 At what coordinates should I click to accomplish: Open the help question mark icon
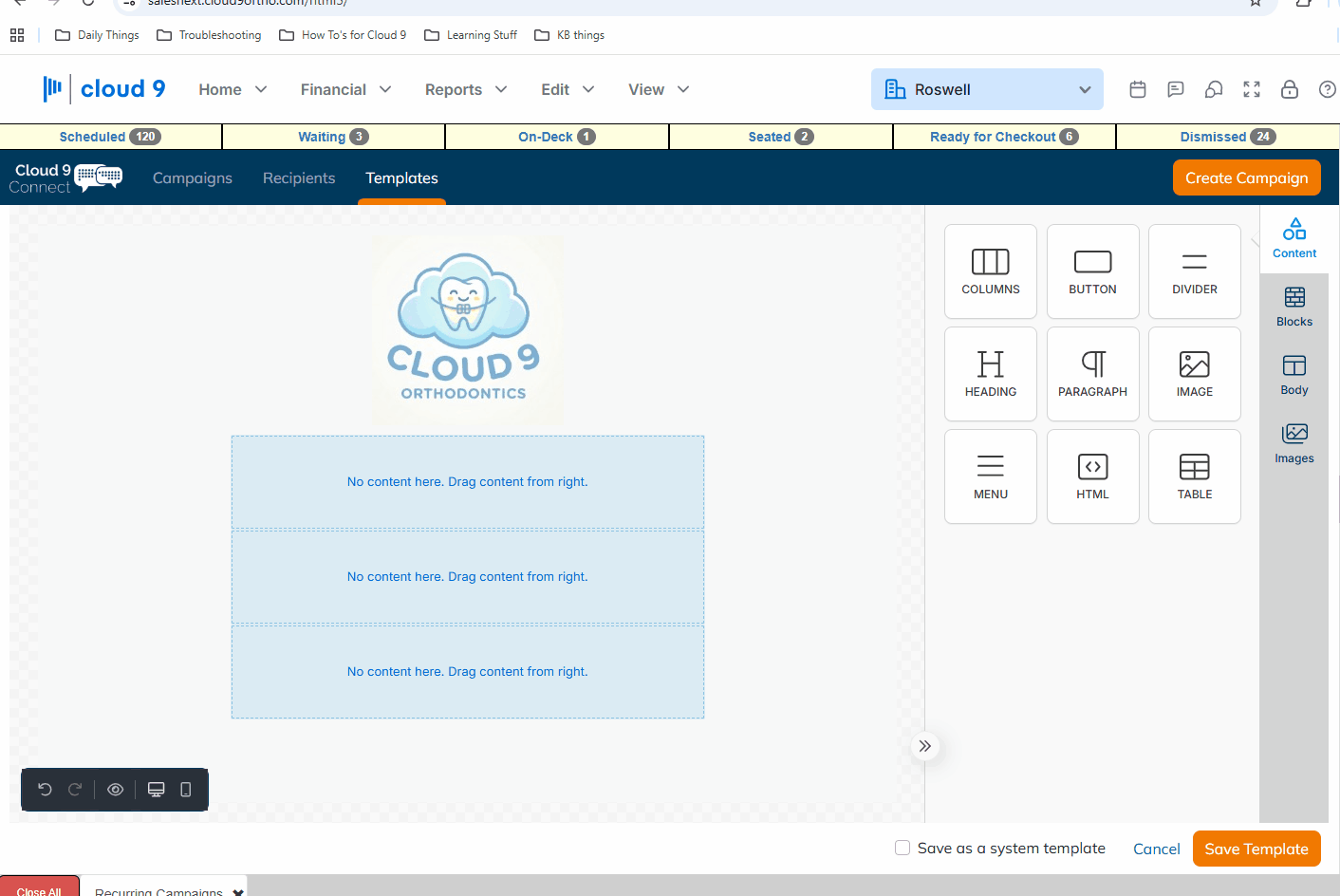1328,89
